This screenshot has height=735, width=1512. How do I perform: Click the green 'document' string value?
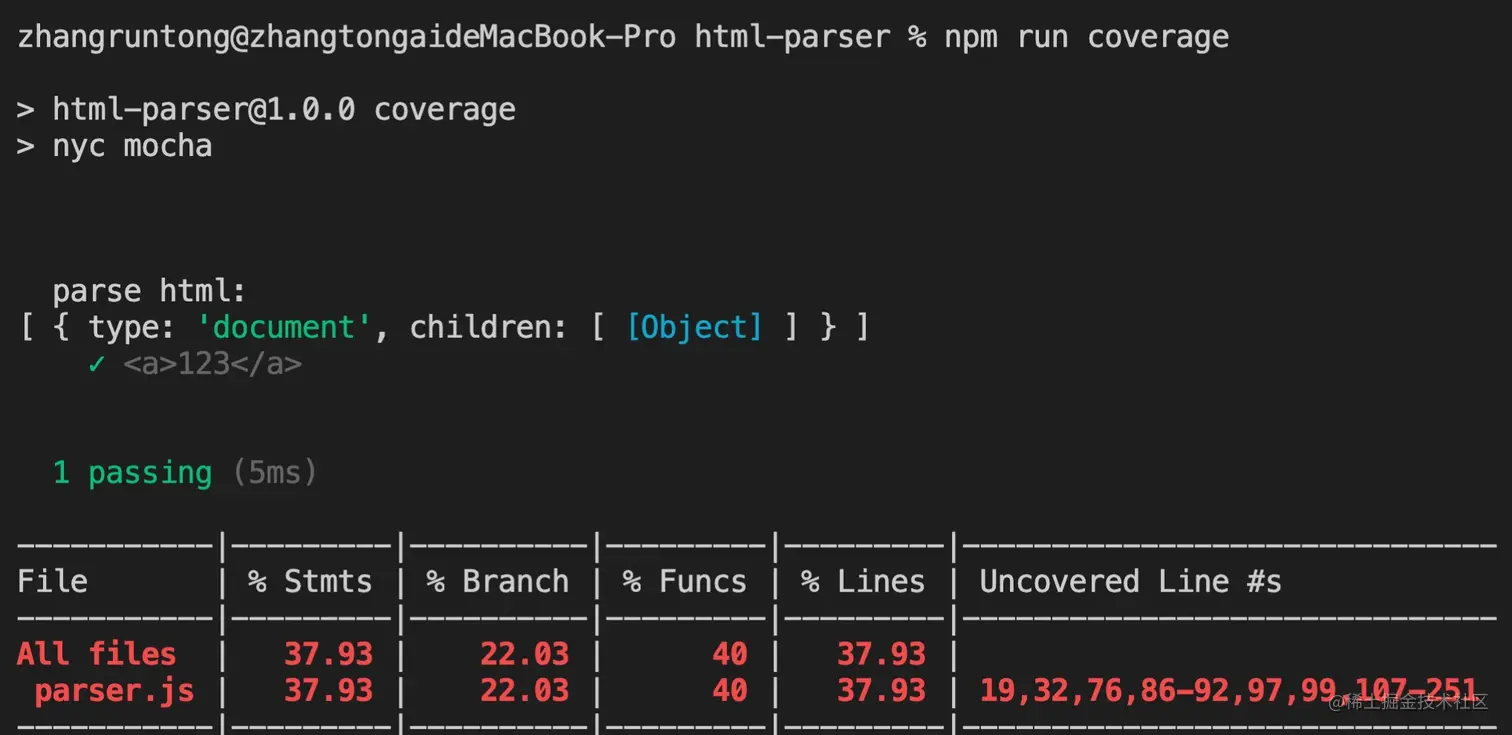point(283,327)
